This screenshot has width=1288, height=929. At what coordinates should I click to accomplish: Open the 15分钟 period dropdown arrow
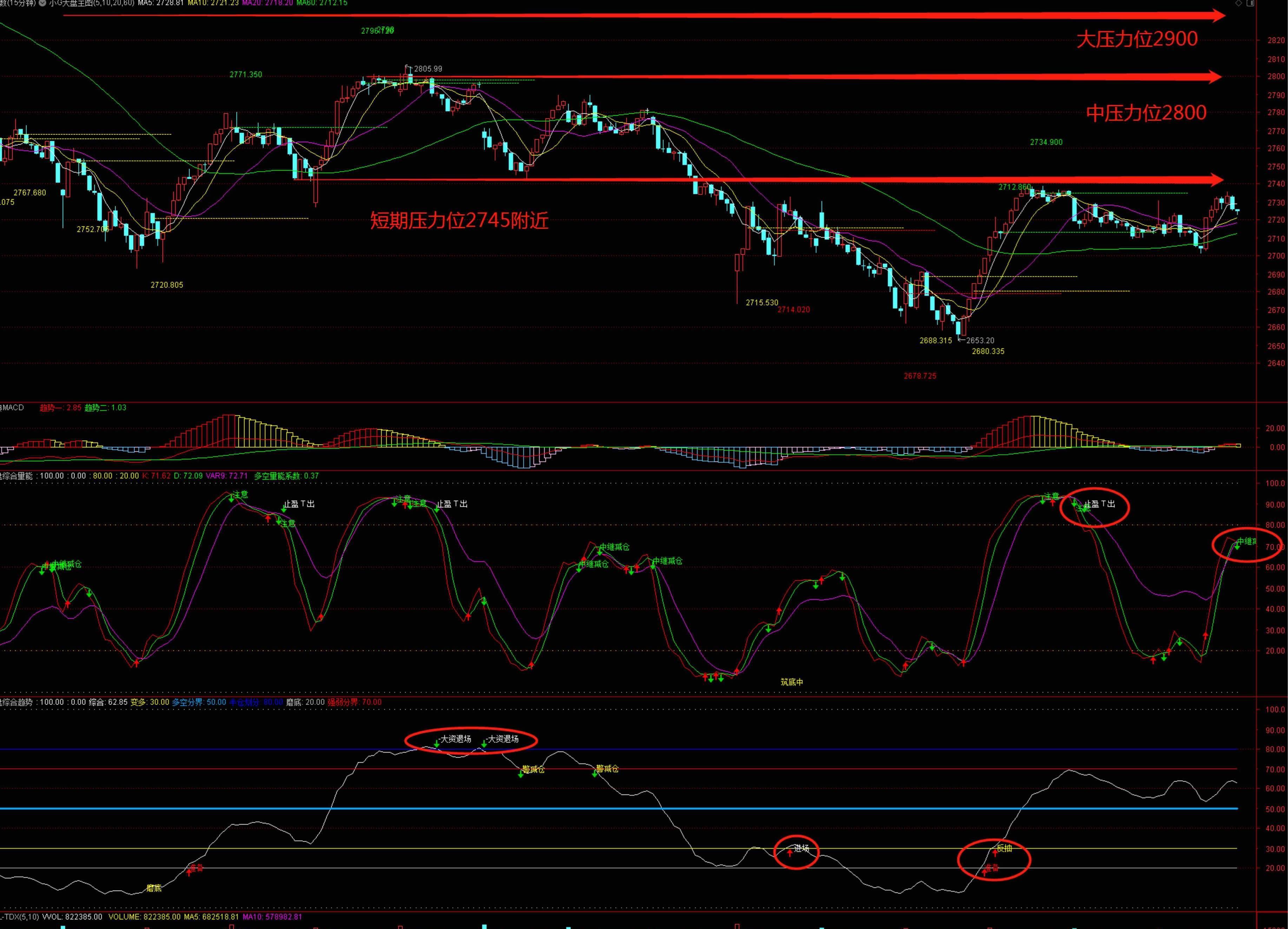[42, 3]
